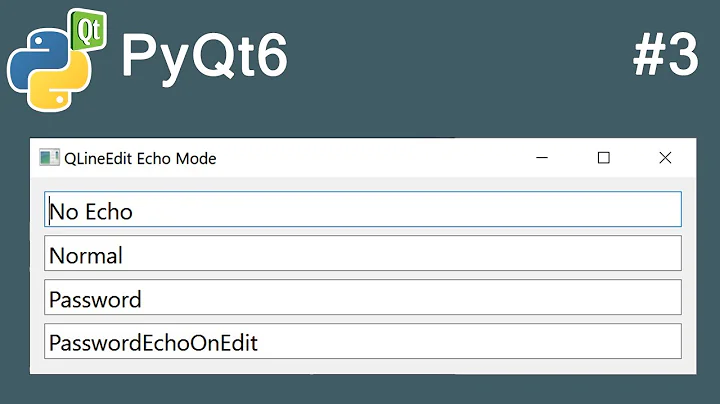Viewport: 720px width, 404px height.
Task: Minimize the QLineEdit Echo Mode window
Action: 542,158
